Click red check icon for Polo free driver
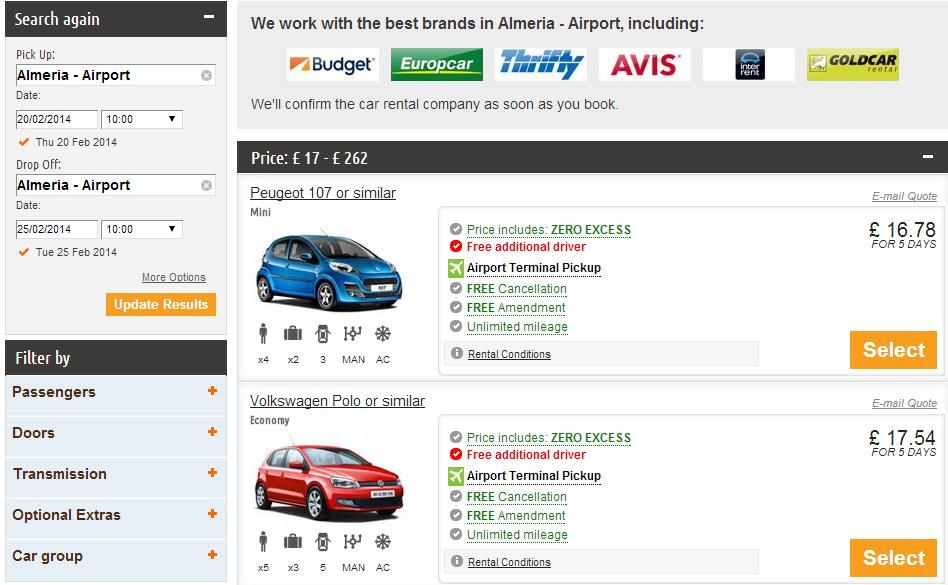 coord(456,454)
